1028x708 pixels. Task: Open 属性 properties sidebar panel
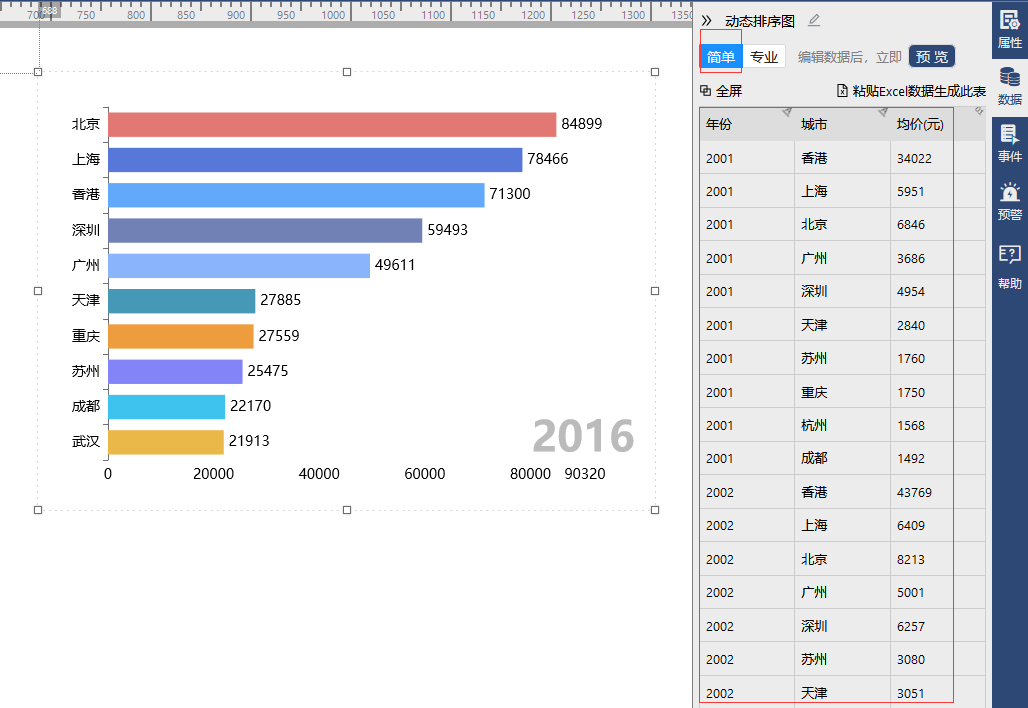[1010, 30]
